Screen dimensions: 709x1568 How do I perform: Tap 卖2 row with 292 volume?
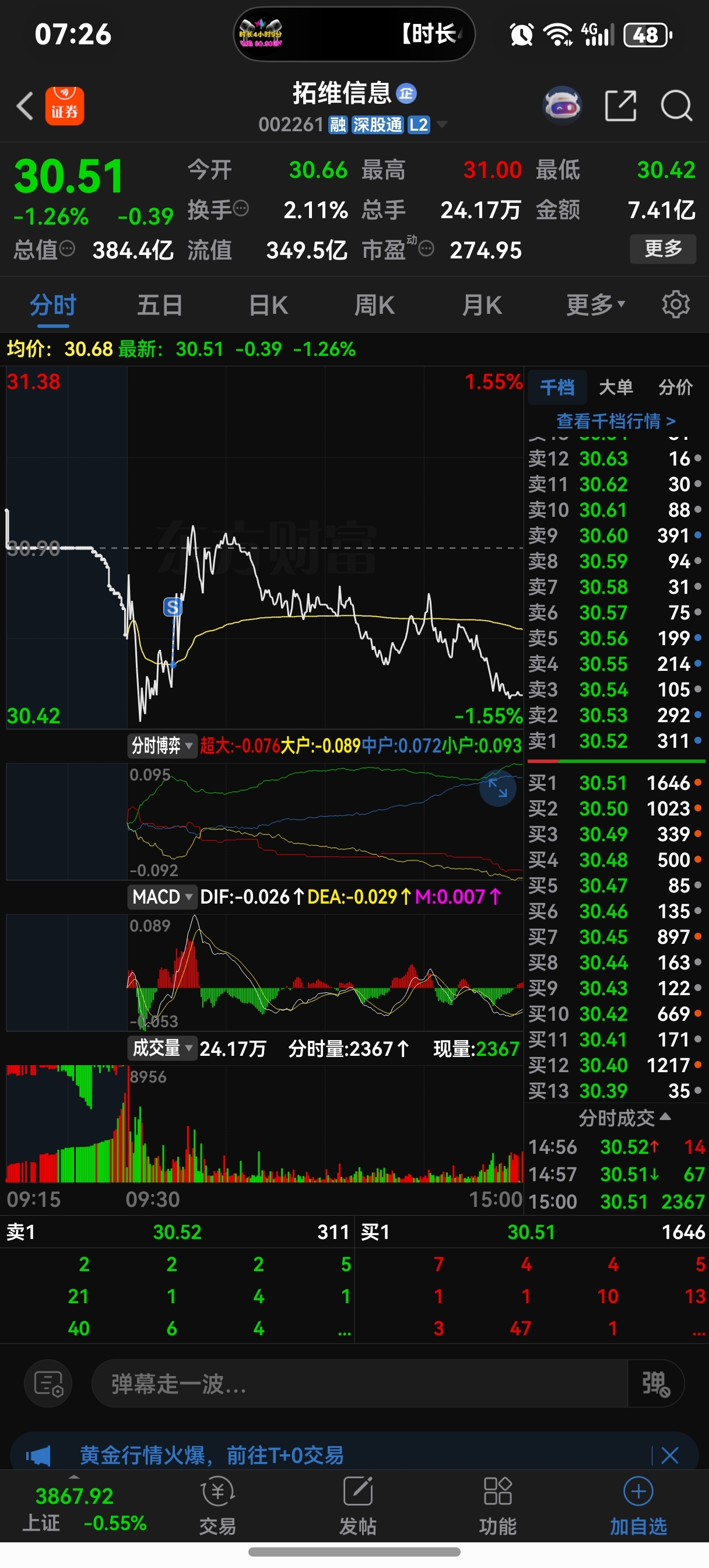pos(615,715)
